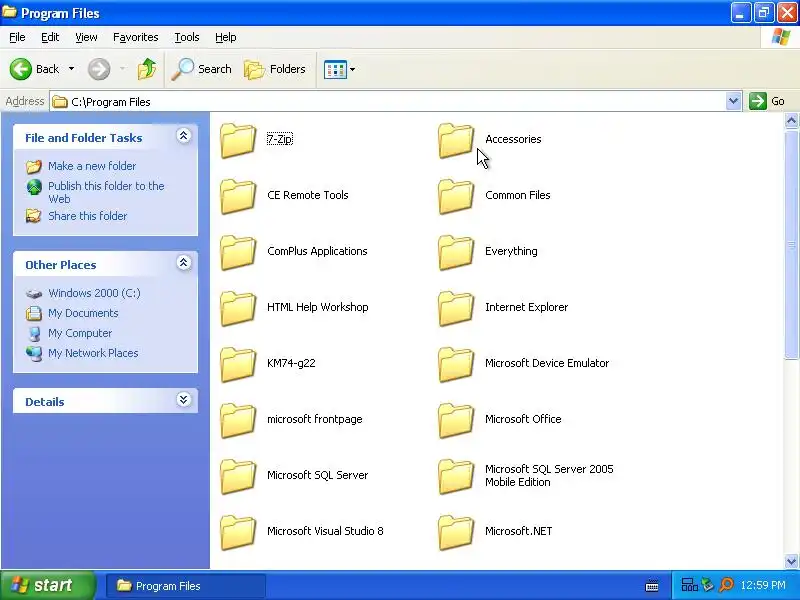The width and height of the screenshot is (800, 600).
Task: Toggle the Folders pane button
Action: [x=275, y=69]
